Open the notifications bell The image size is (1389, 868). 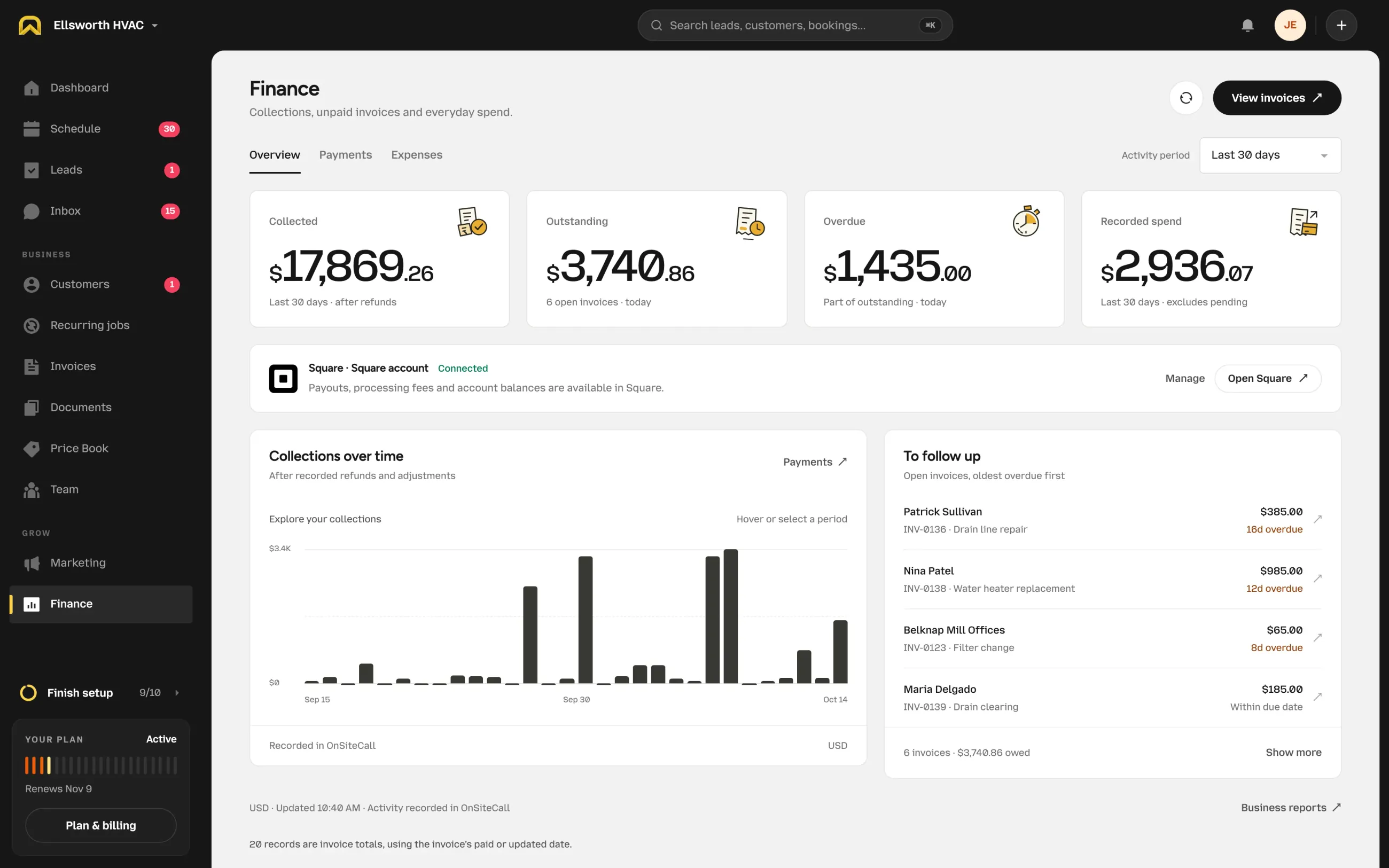(x=1247, y=25)
